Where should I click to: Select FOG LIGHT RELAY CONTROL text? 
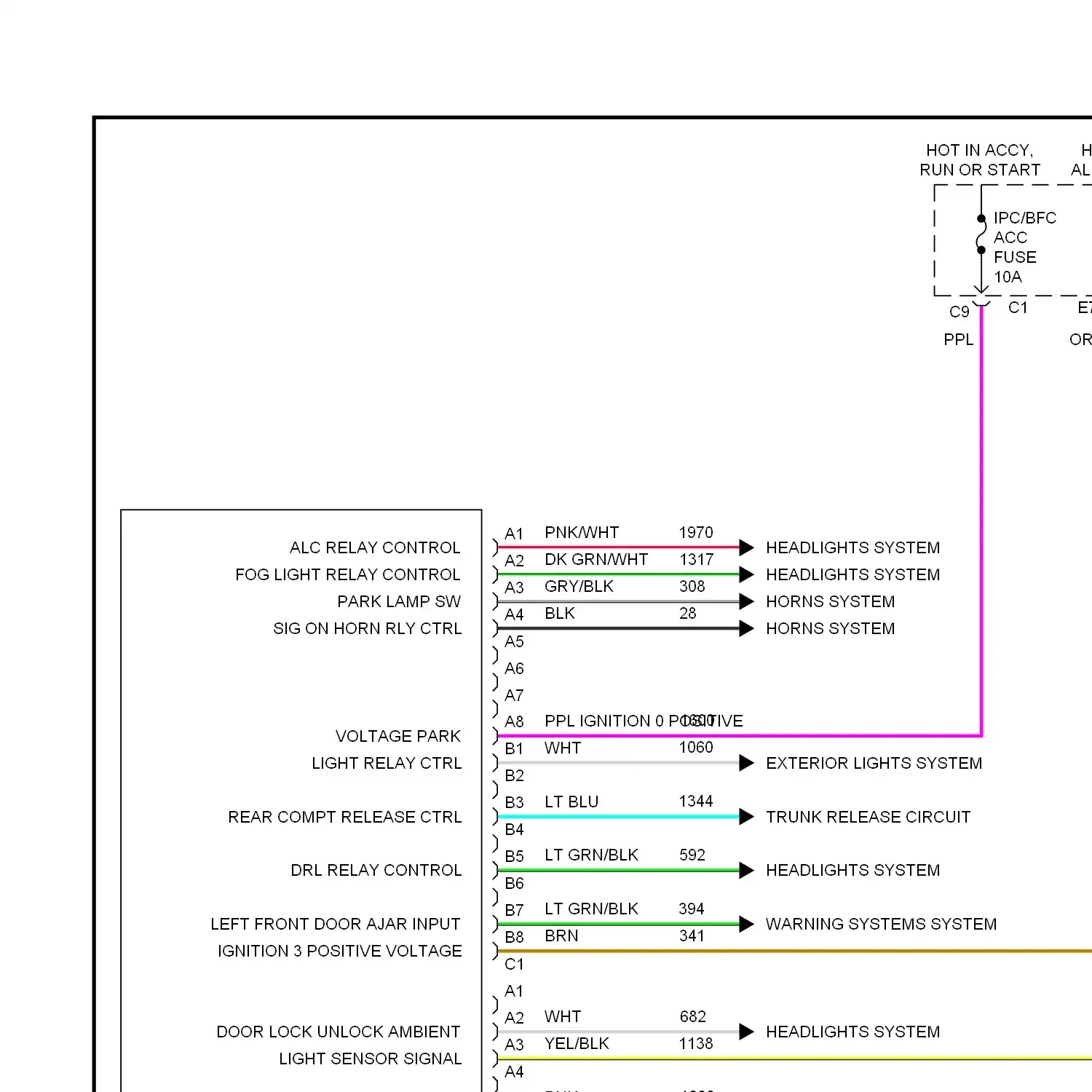348,574
